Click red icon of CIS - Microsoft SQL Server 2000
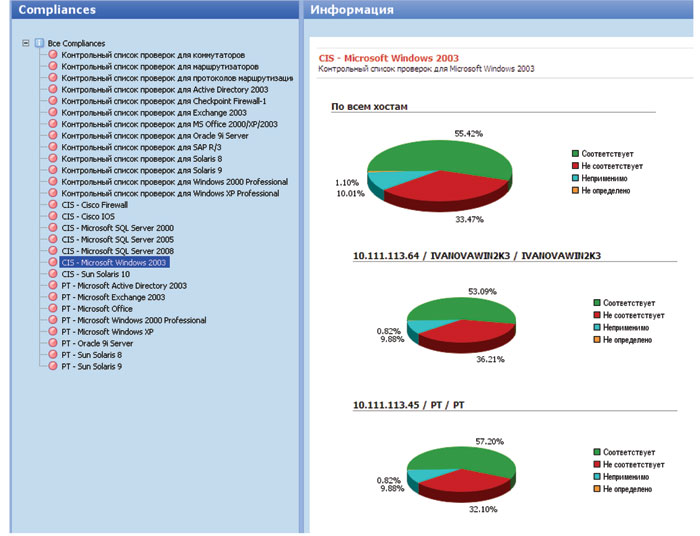The width and height of the screenshot is (700, 536). coord(53,228)
